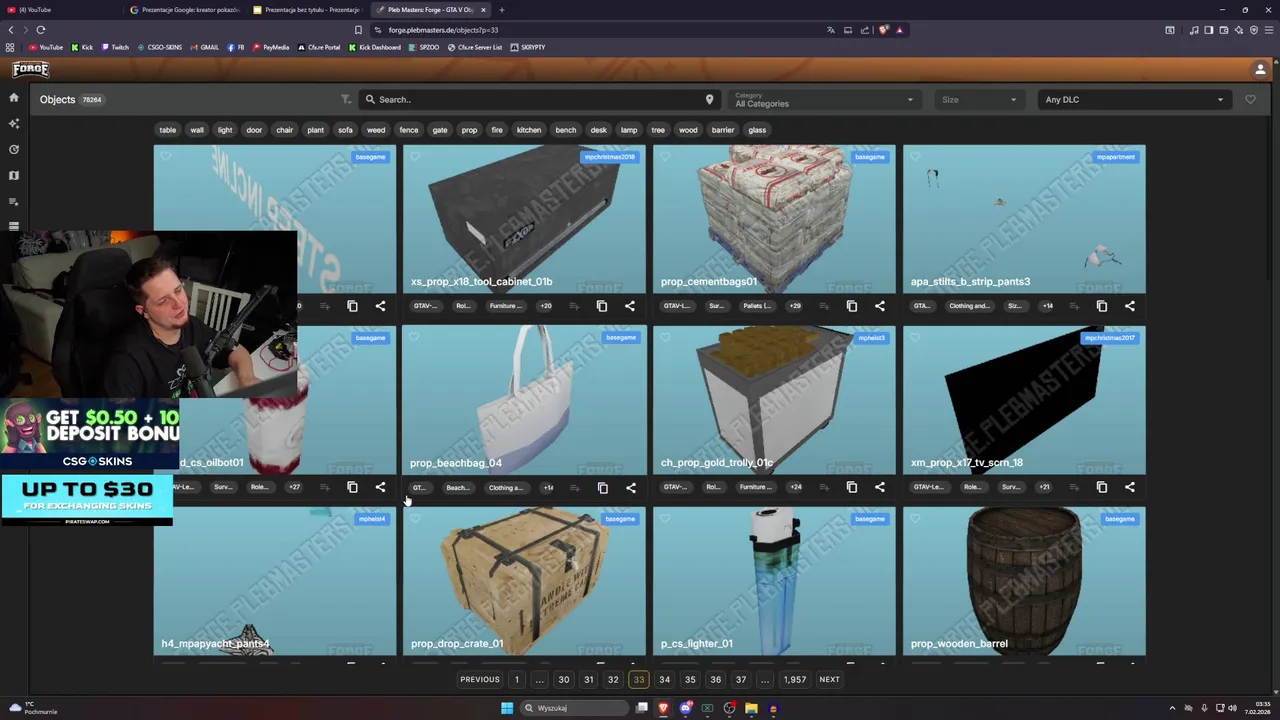Jump to last page 1,957
Viewport: 1280px width, 720px height.
pos(795,680)
